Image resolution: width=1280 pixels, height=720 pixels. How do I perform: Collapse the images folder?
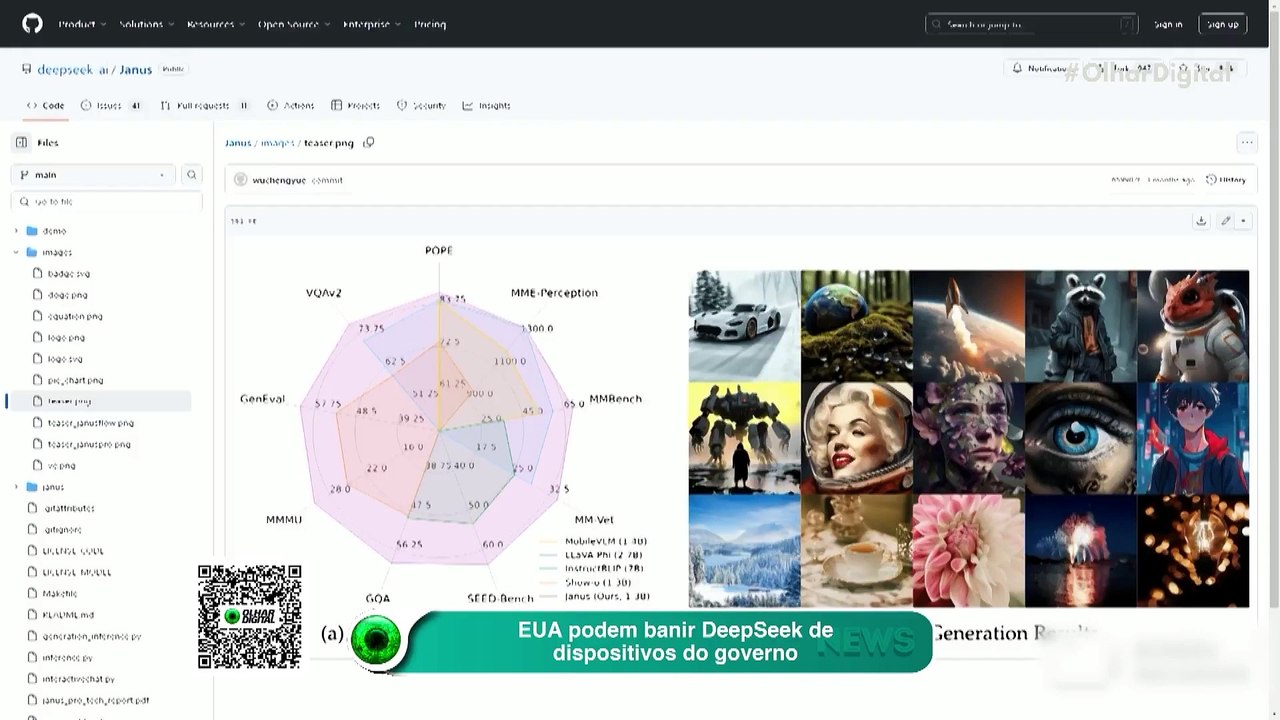tap(16, 252)
